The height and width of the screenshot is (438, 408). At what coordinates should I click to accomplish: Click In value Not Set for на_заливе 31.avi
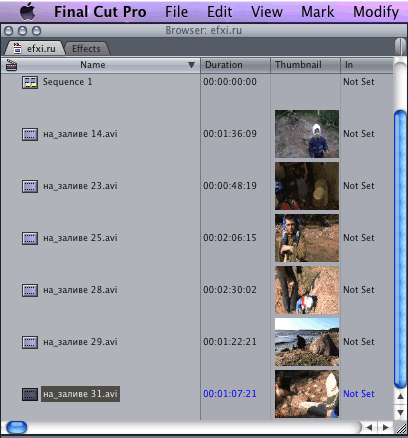(x=359, y=394)
